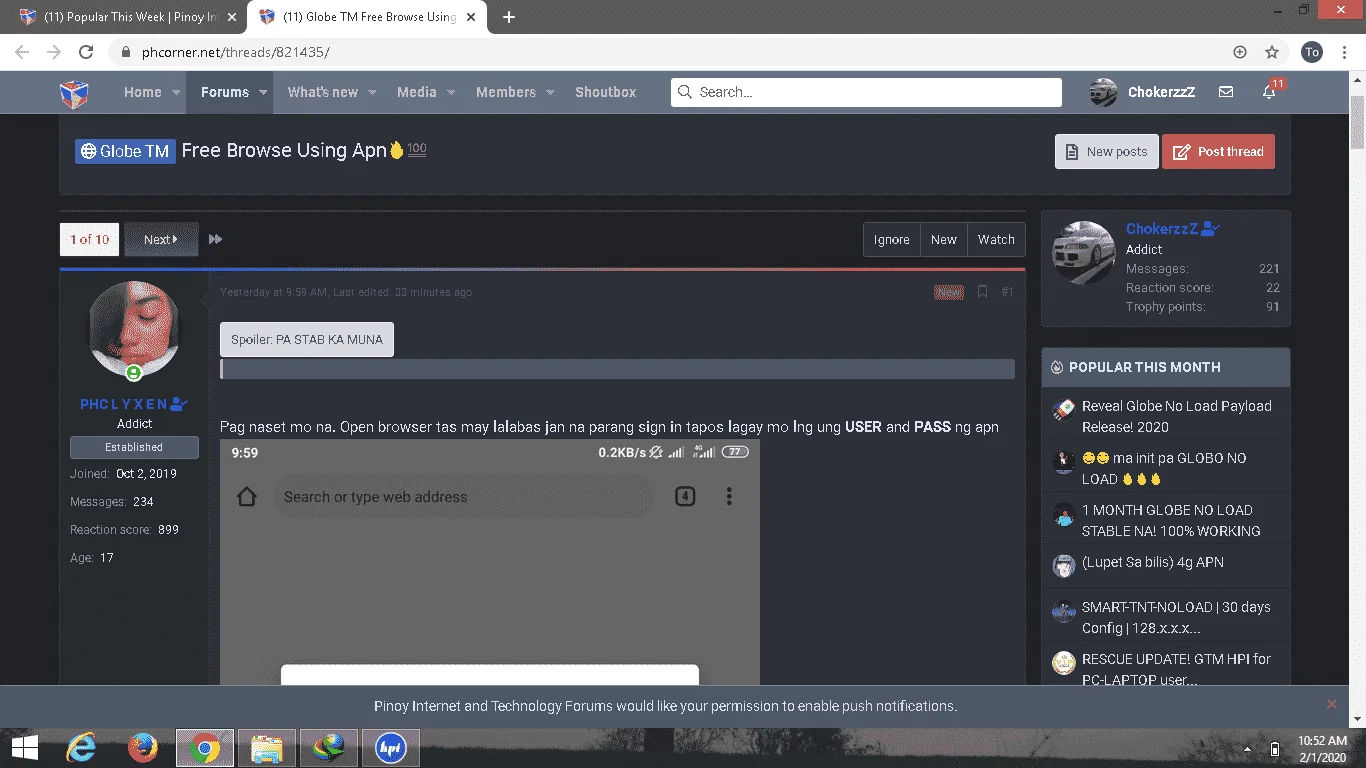
Task: Switch to the Popular This Week tab
Action: point(132,18)
